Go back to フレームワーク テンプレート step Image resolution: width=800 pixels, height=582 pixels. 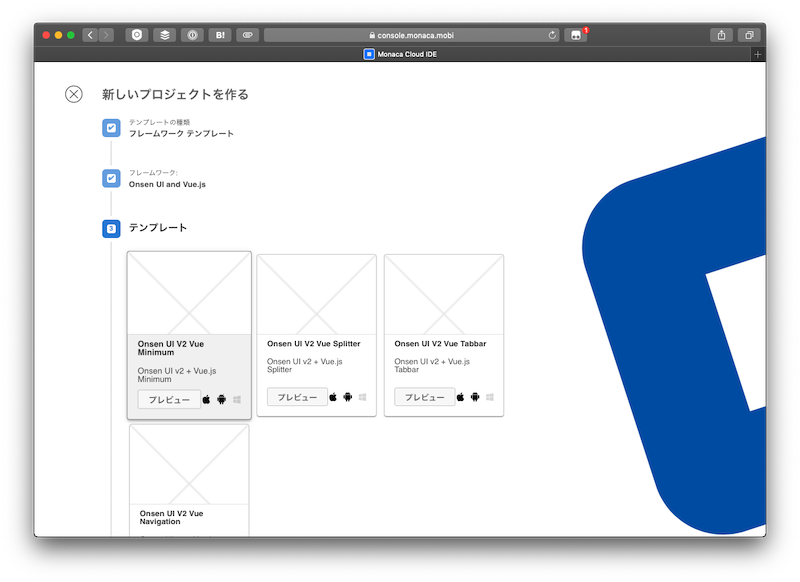(181, 134)
